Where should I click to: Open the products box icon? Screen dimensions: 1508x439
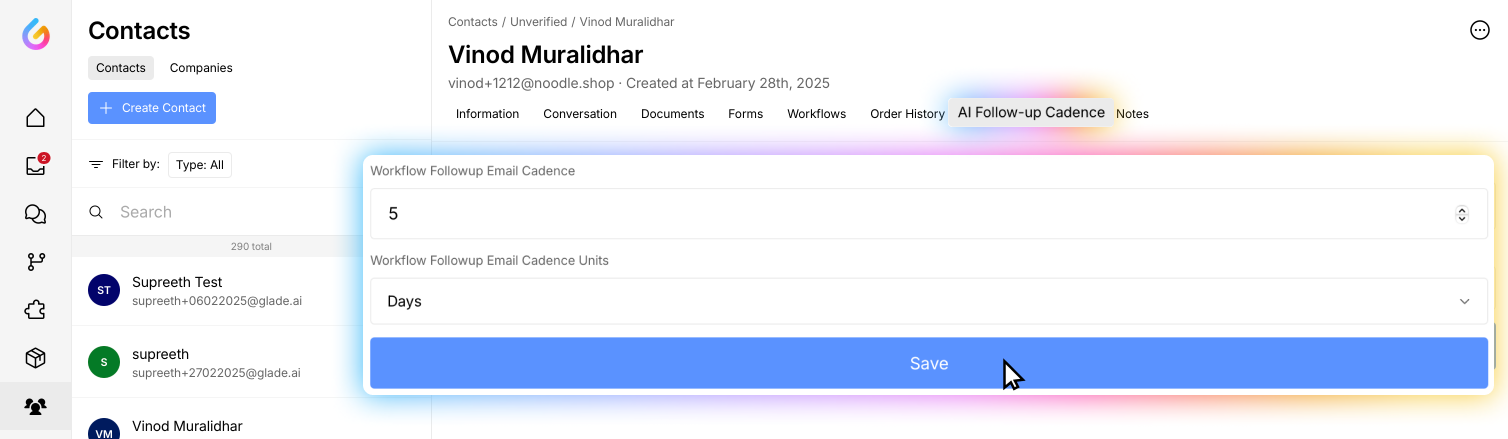(x=36, y=358)
